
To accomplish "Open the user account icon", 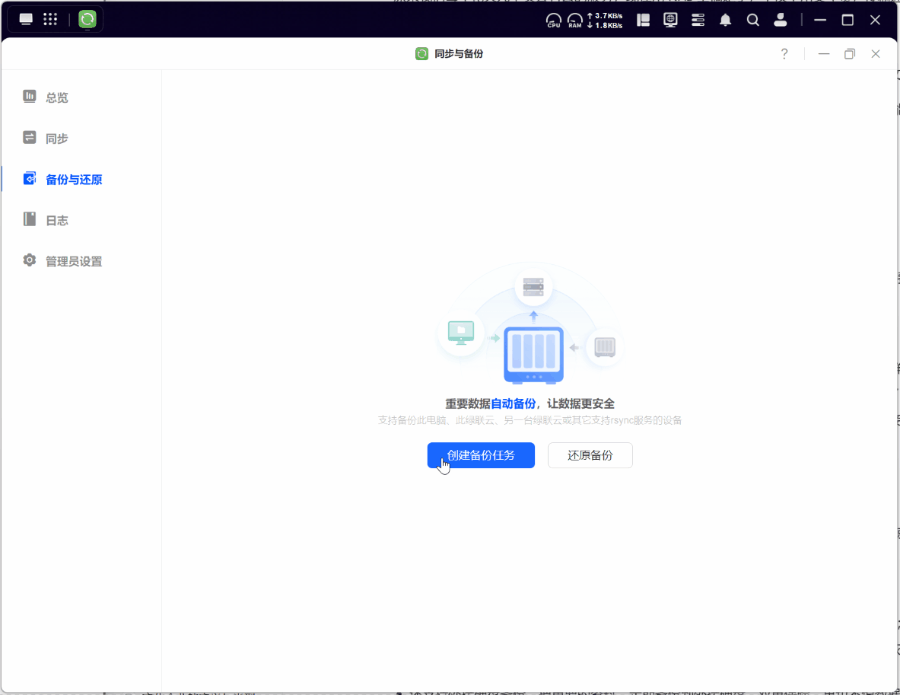I will click(x=781, y=19).
